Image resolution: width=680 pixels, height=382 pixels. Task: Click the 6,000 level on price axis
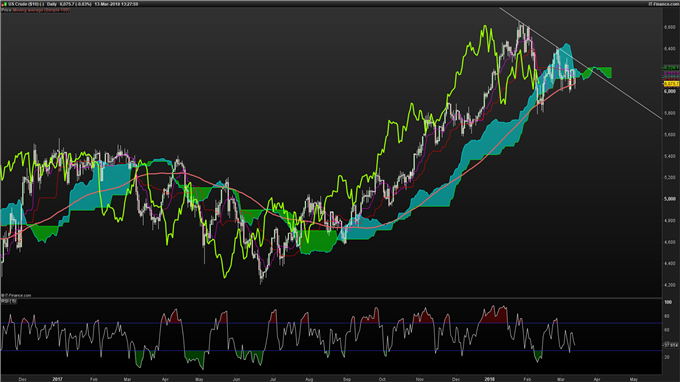[670, 91]
